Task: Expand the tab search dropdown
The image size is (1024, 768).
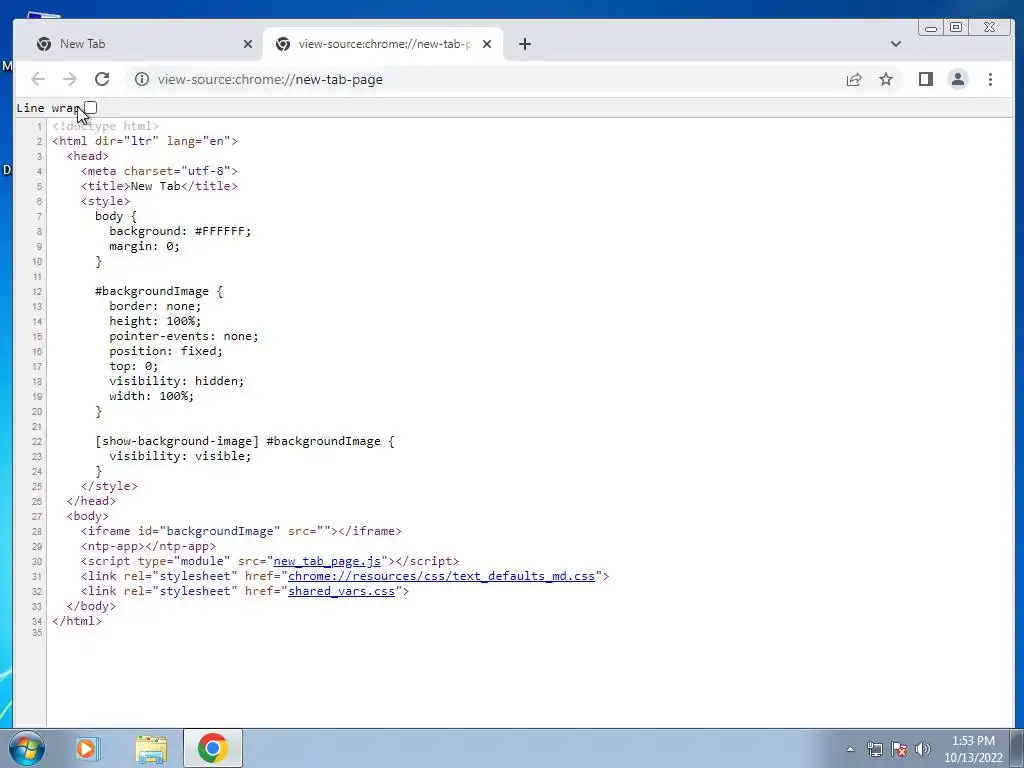Action: pos(895,44)
